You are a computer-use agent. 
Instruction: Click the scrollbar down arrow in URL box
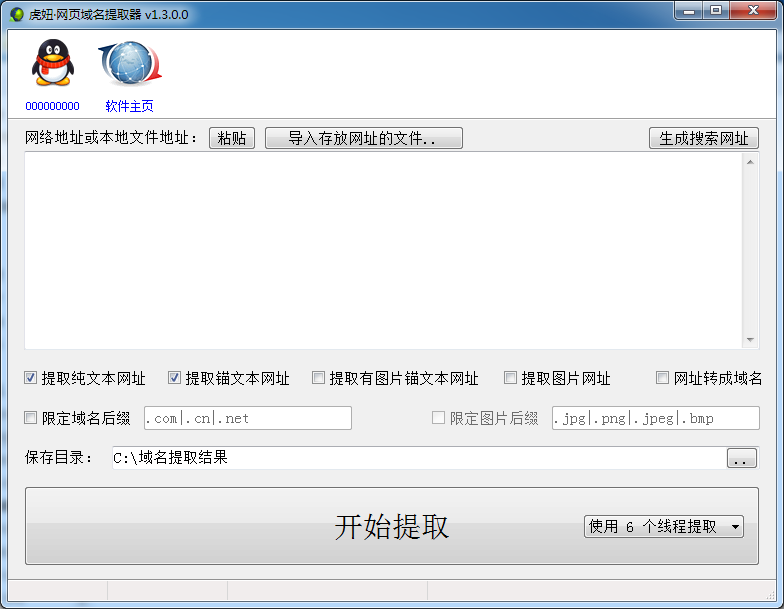pyautogui.click(x=750, y=340)
